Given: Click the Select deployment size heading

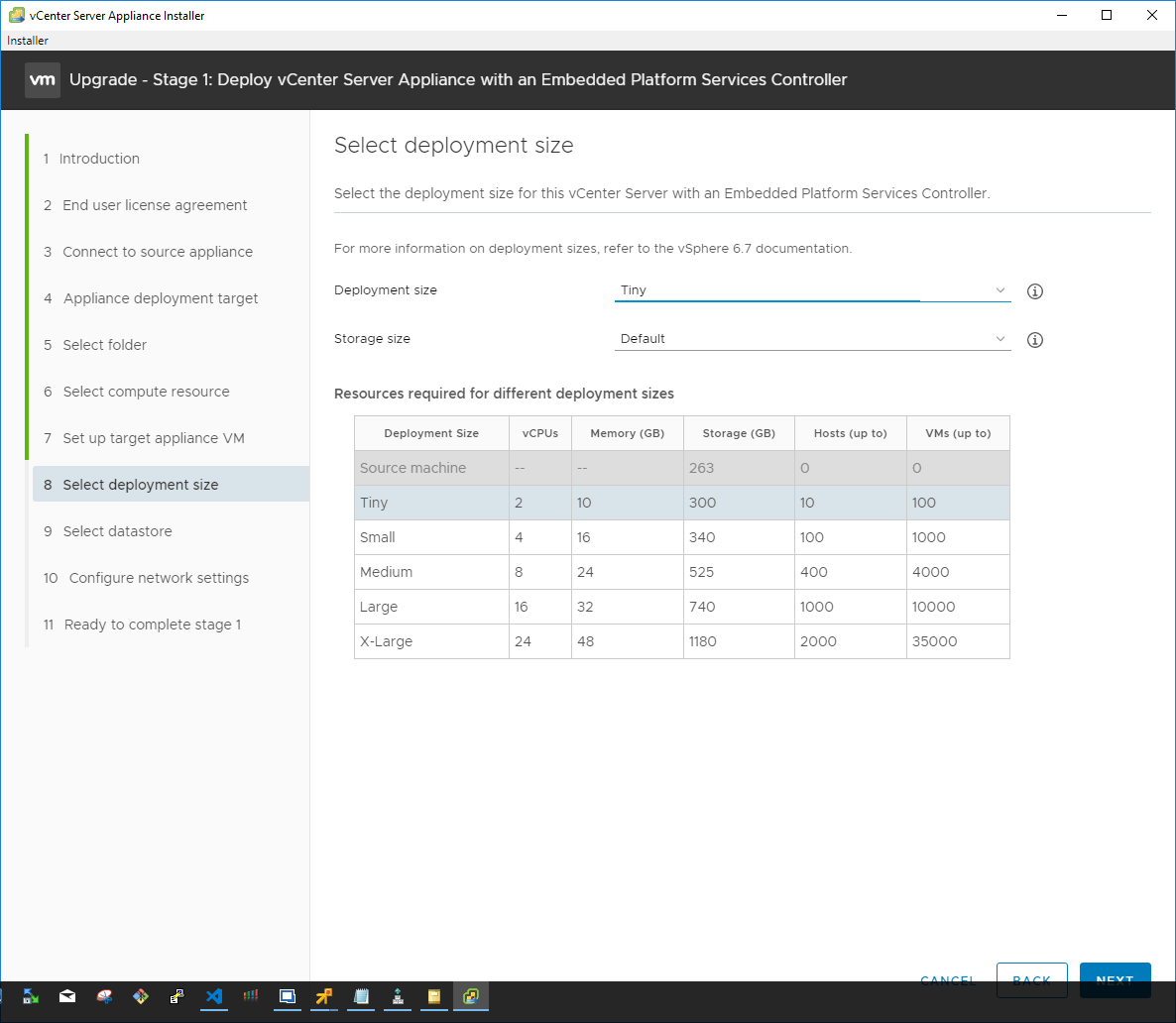Looking at the screenshot, I should 454,145.
